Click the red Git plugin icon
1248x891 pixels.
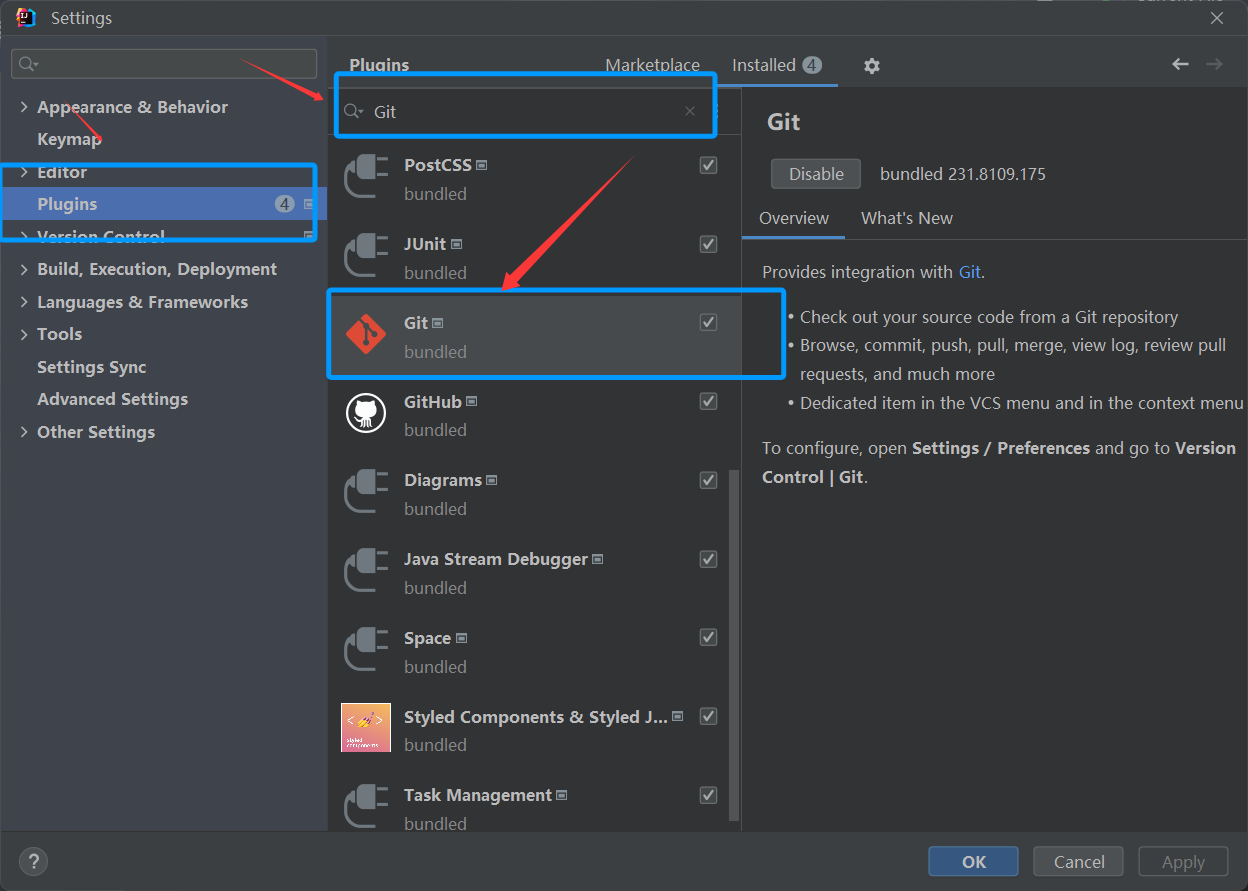pos(365,334)
